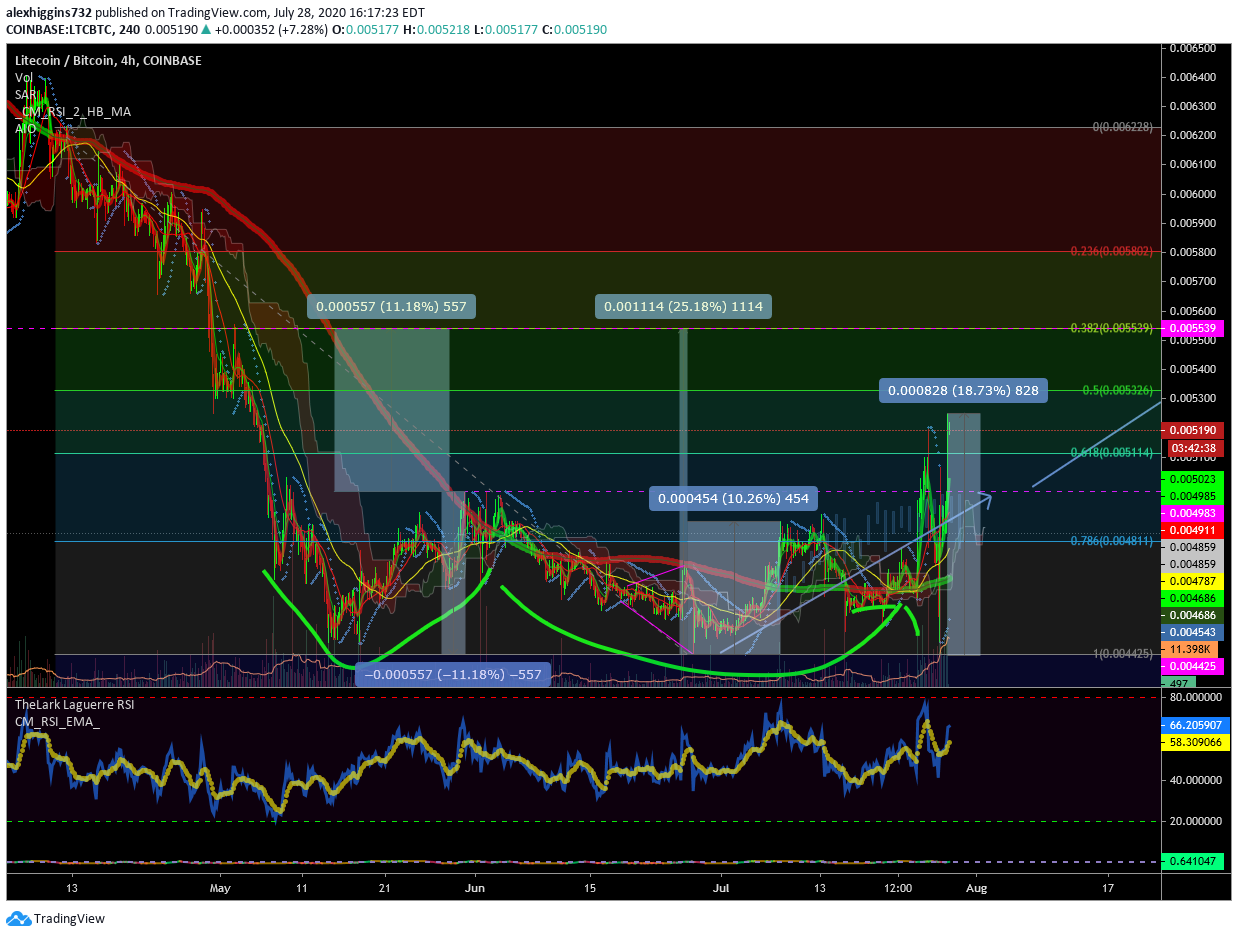Click the 20.000000 RSI axis level

pos(1196,821)
